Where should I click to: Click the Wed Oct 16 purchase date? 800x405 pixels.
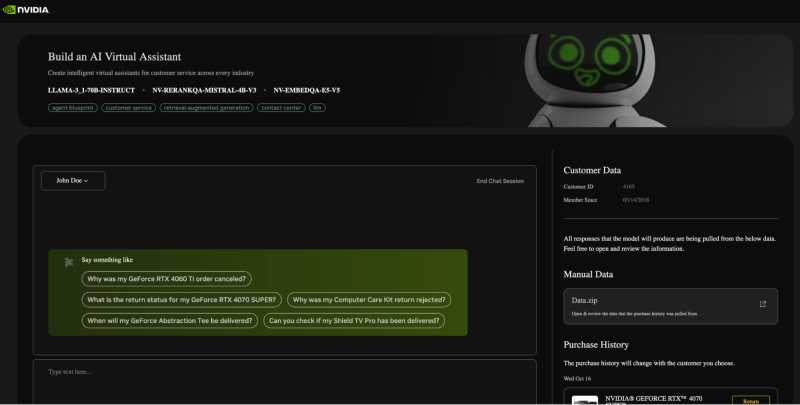point(577,378)
